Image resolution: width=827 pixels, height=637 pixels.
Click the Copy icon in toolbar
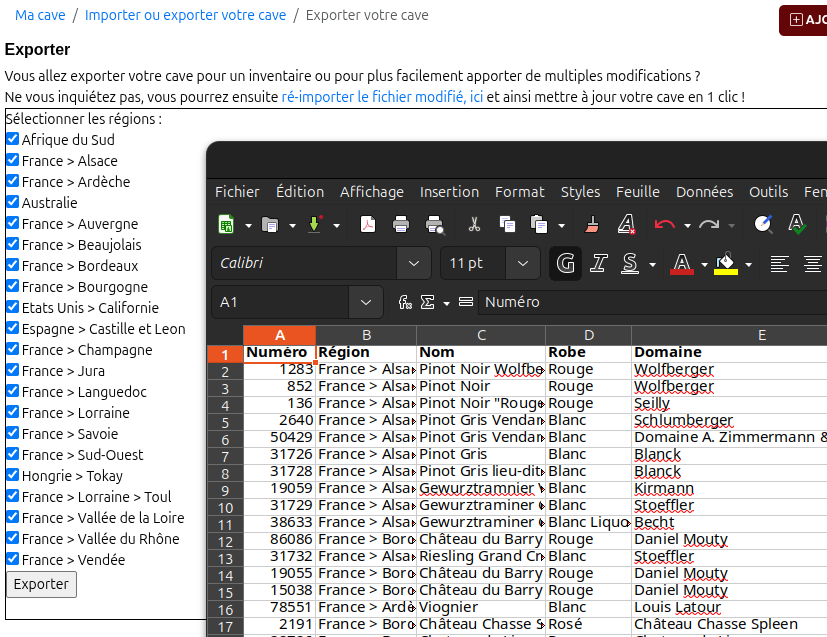(x=507, y=225)
